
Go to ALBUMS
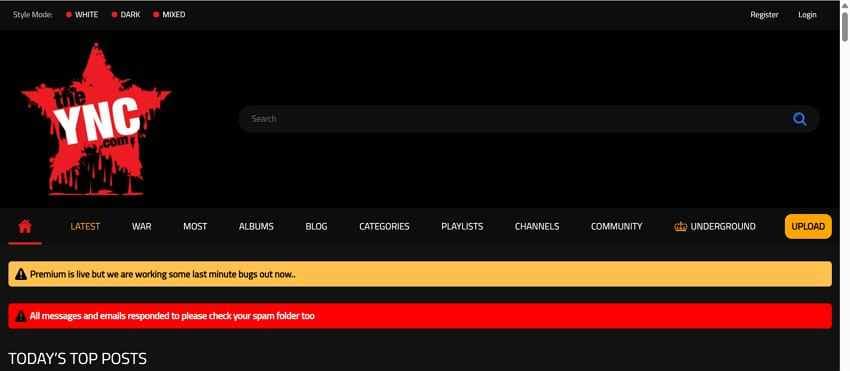tap(256, 227)
